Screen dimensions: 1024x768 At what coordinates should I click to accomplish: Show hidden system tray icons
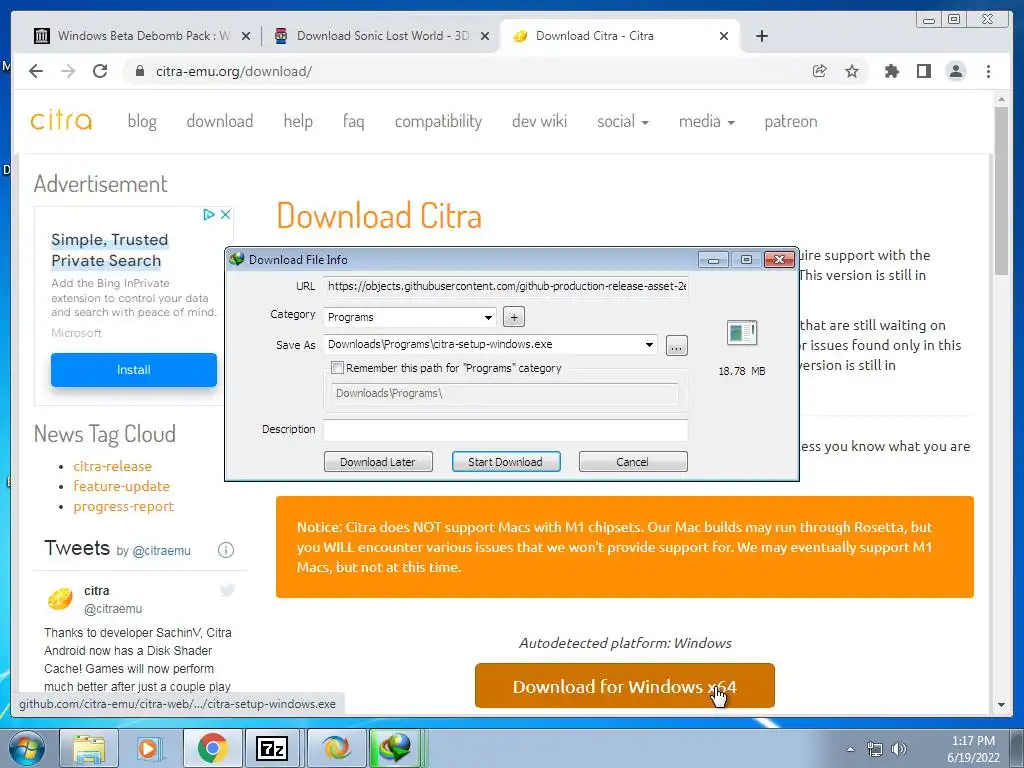[x=850, y=749]
